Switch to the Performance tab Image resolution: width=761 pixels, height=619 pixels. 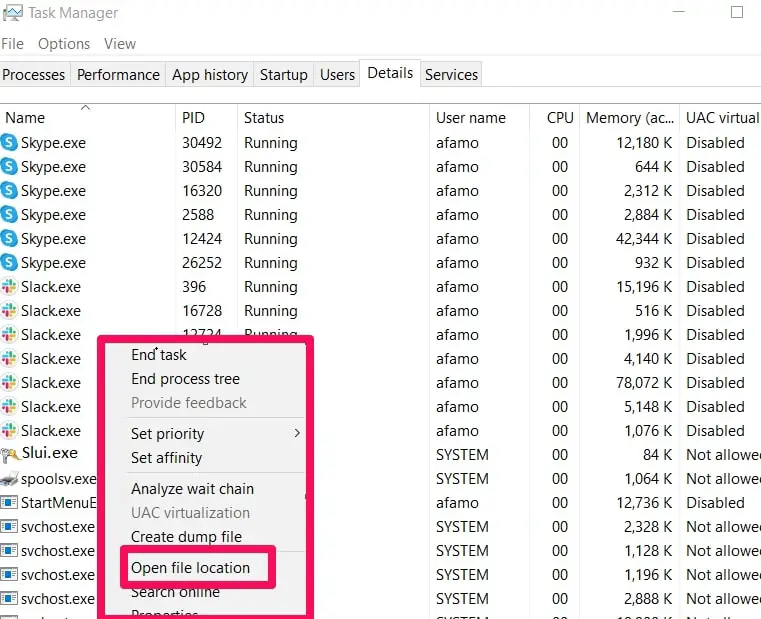(118, 75)
